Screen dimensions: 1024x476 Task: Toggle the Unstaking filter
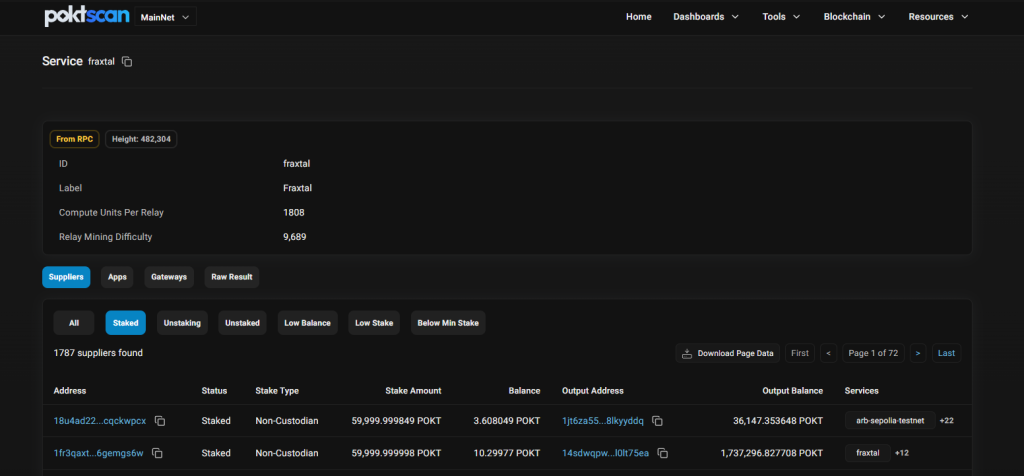tap(182, 322)
